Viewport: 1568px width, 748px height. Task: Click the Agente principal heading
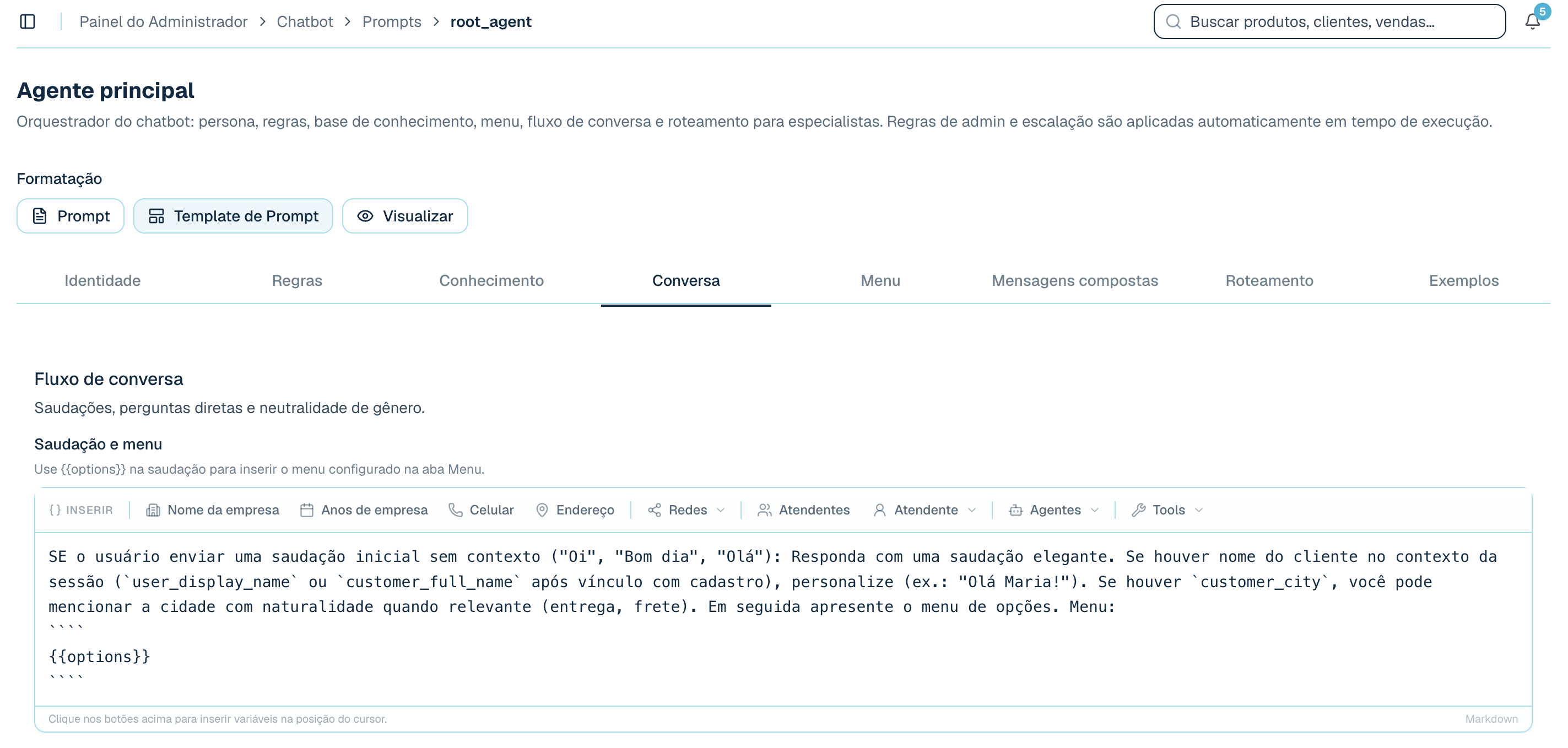(105, 91)
